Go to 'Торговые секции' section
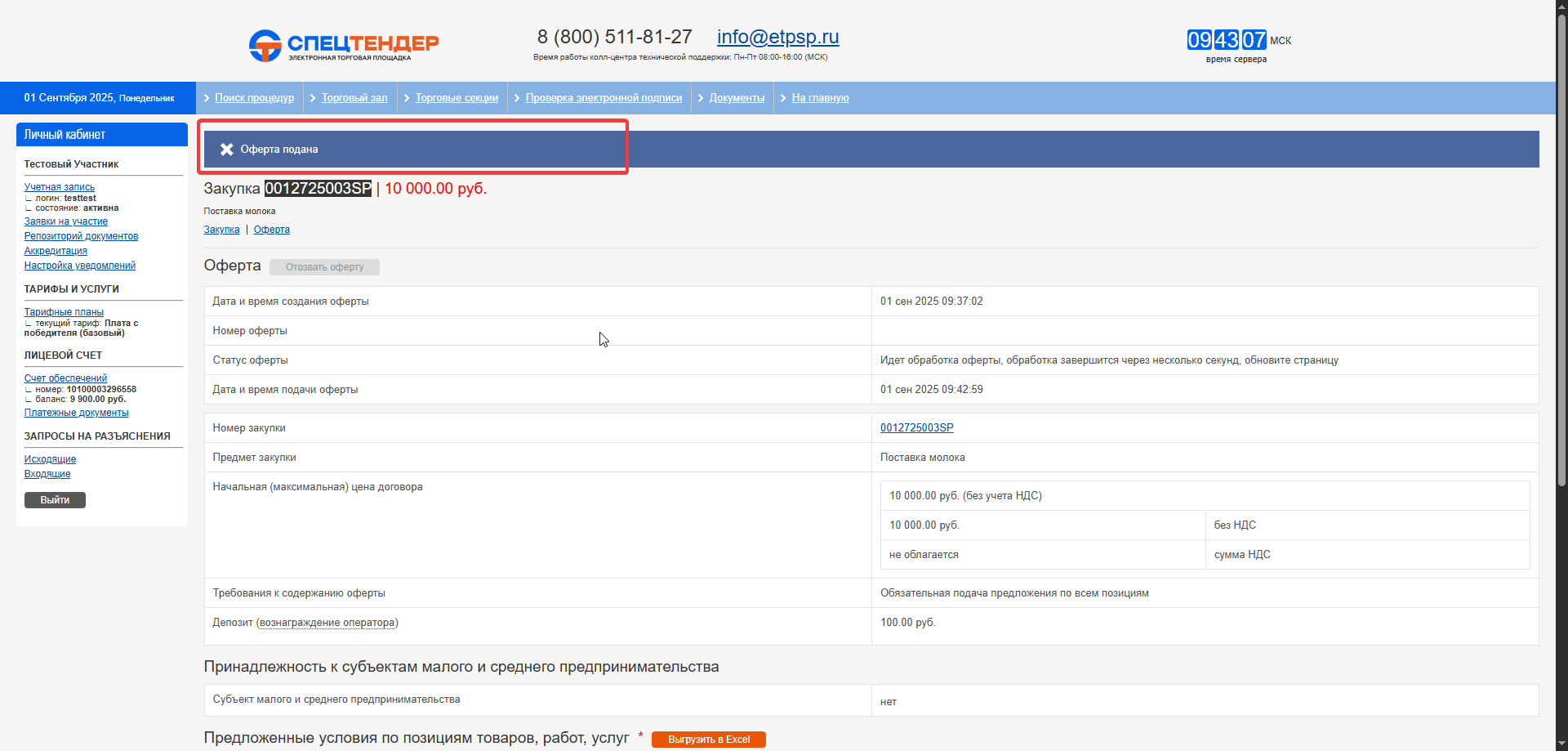1568x751 pixels. [x=457, y=98]
